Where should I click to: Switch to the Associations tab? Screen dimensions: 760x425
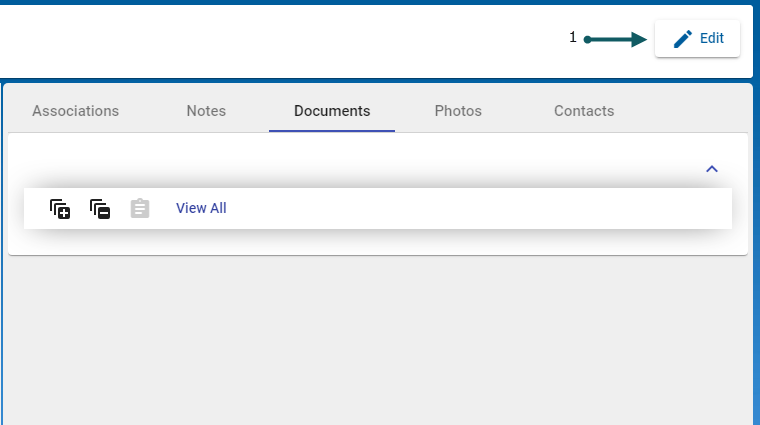[x=75, y=111]
